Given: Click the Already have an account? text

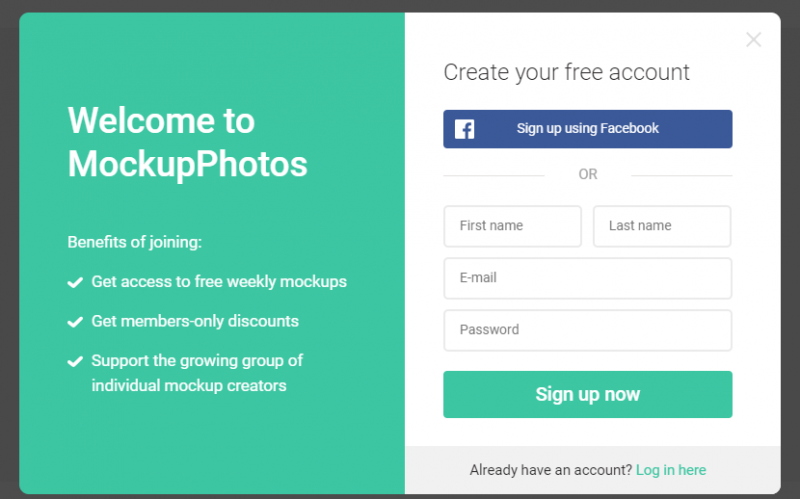Looking at the screenshot, I should click(550, 470).
